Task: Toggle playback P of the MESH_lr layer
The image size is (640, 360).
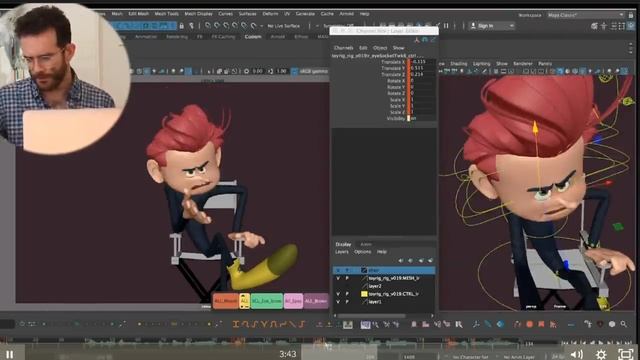Action: tap(347, 278)
